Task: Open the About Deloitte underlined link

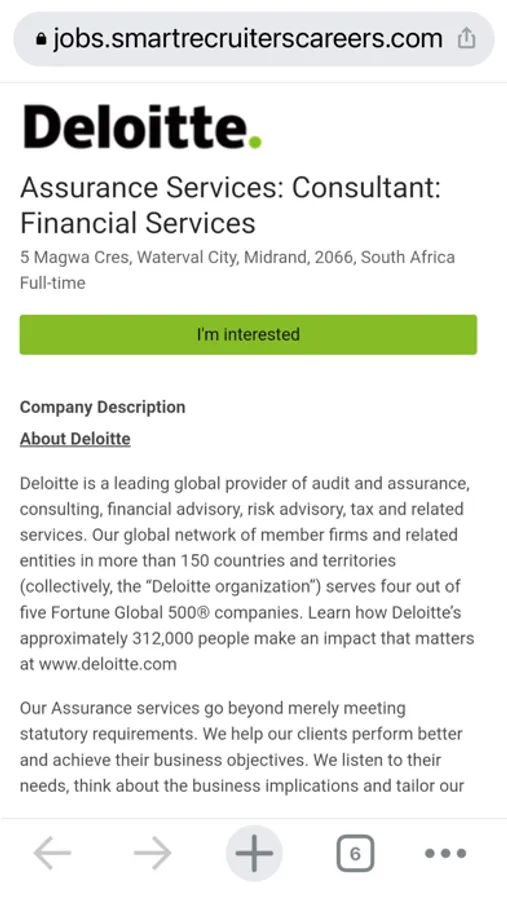Action: 75,439
